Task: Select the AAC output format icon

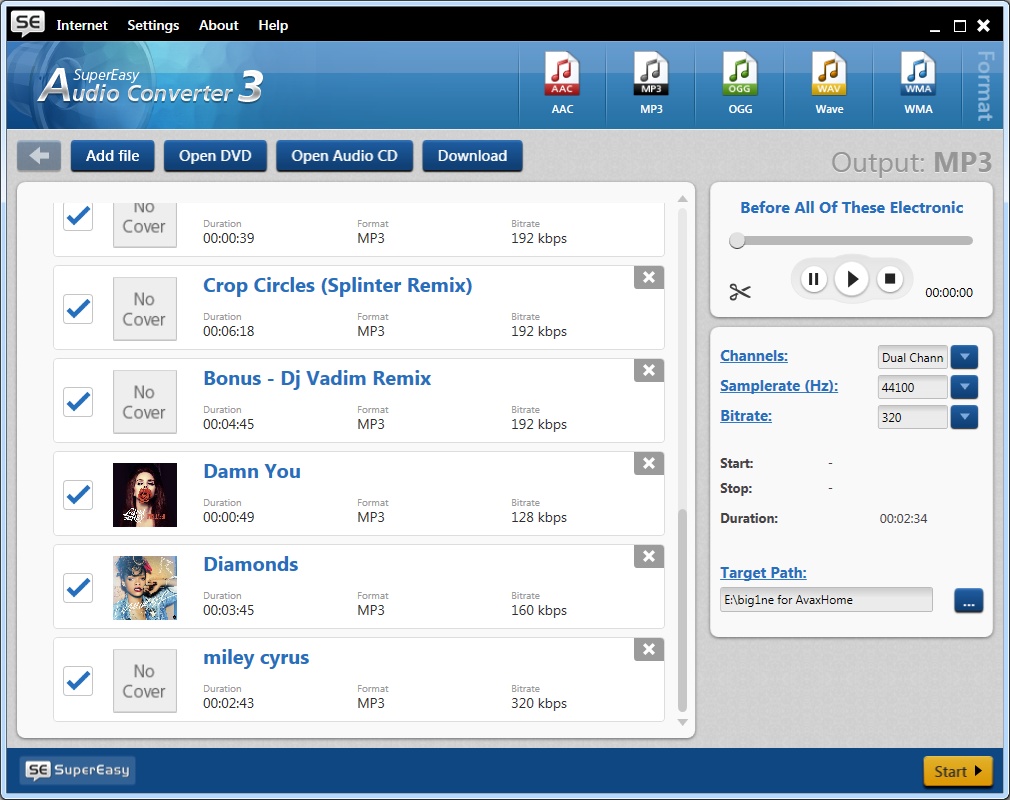Action: pyautogui.click(x=562, y=80)
